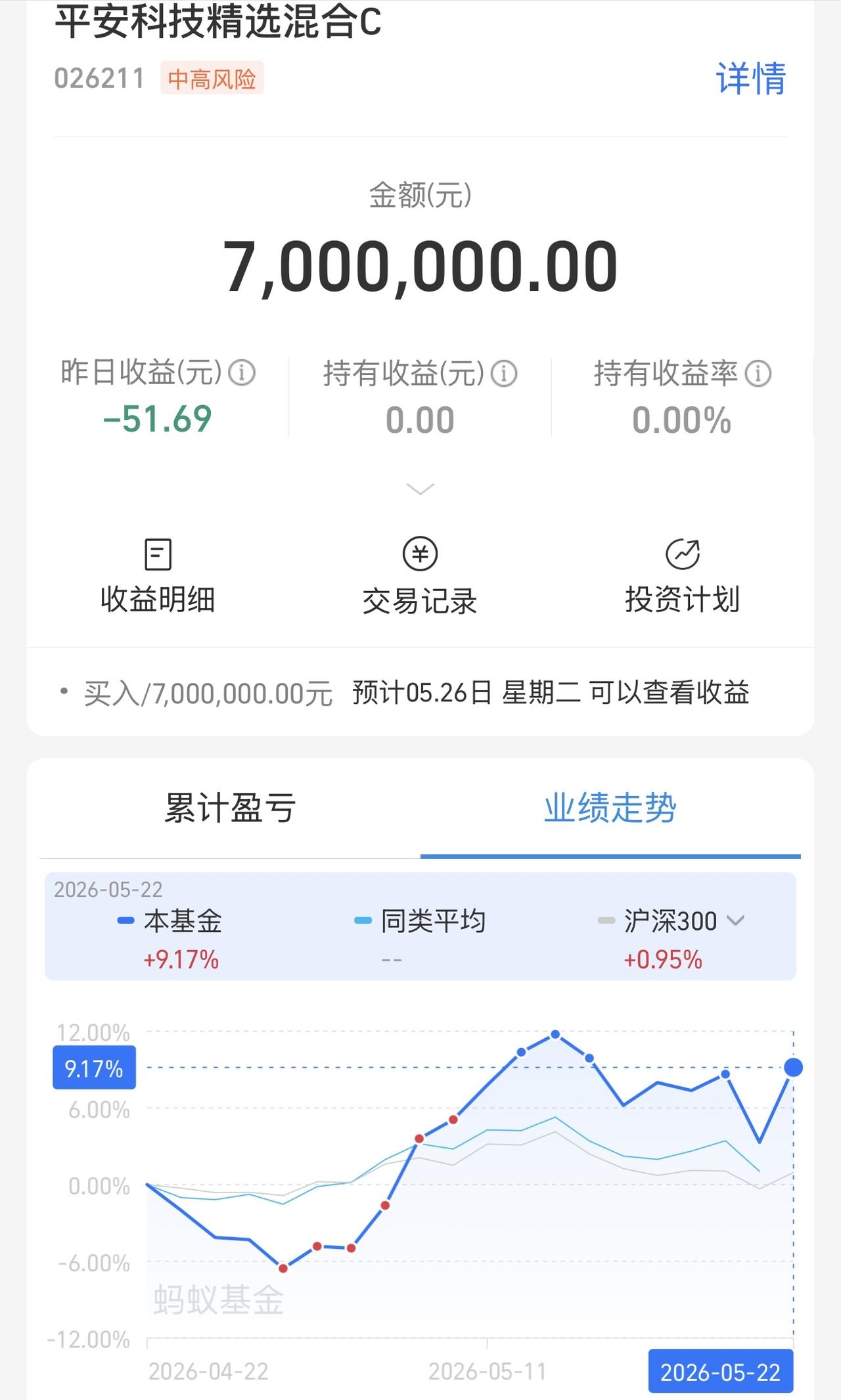The width and height of the screenshot is (841, 1400).
Task: Expand more earnings details with the down chevron
Action: point(420,489)
